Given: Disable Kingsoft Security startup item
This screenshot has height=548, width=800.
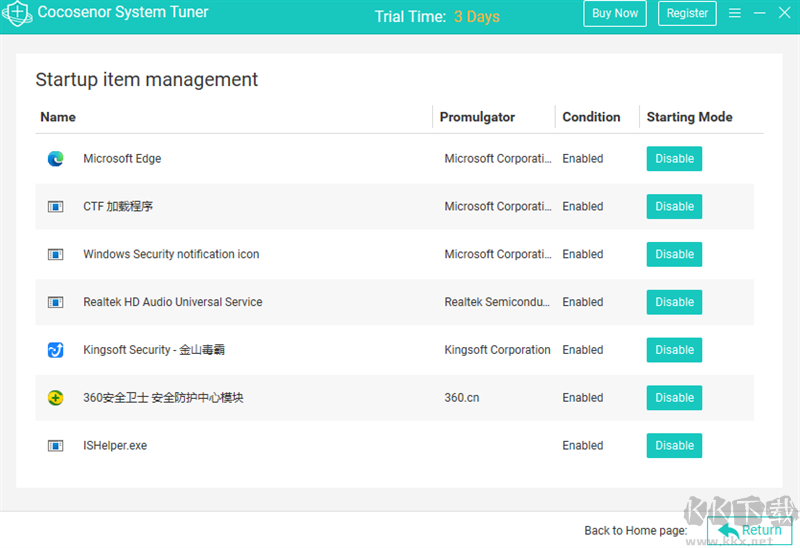Looking at the screenshot, I should pyautogui.click(x=674, y=350).
